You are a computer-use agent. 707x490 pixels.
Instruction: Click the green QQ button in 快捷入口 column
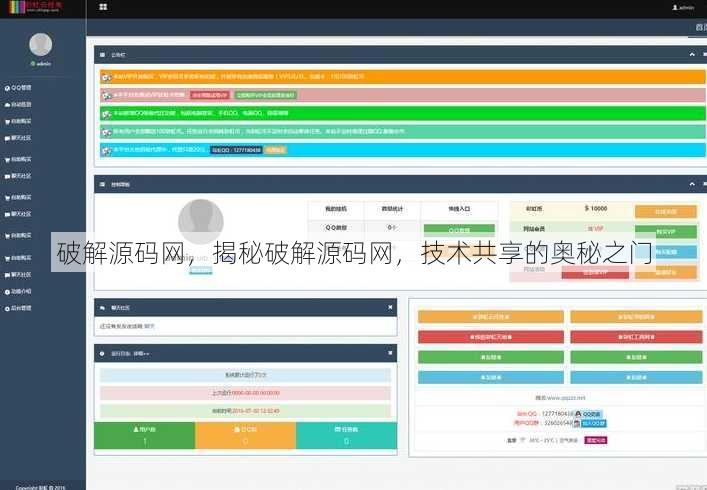coord(459,230)
